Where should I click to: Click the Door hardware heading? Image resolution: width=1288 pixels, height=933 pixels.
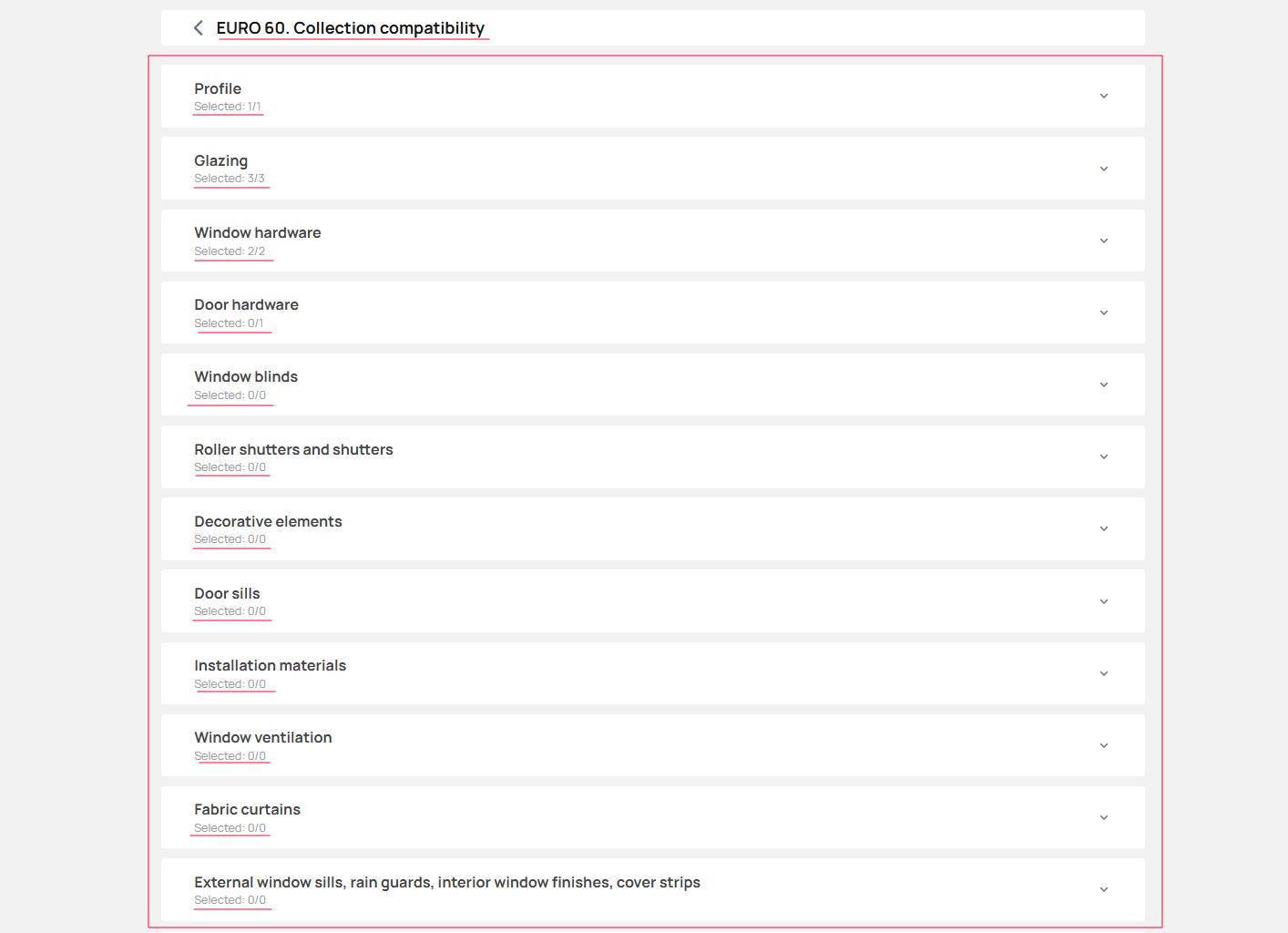(x=246, y=304)
